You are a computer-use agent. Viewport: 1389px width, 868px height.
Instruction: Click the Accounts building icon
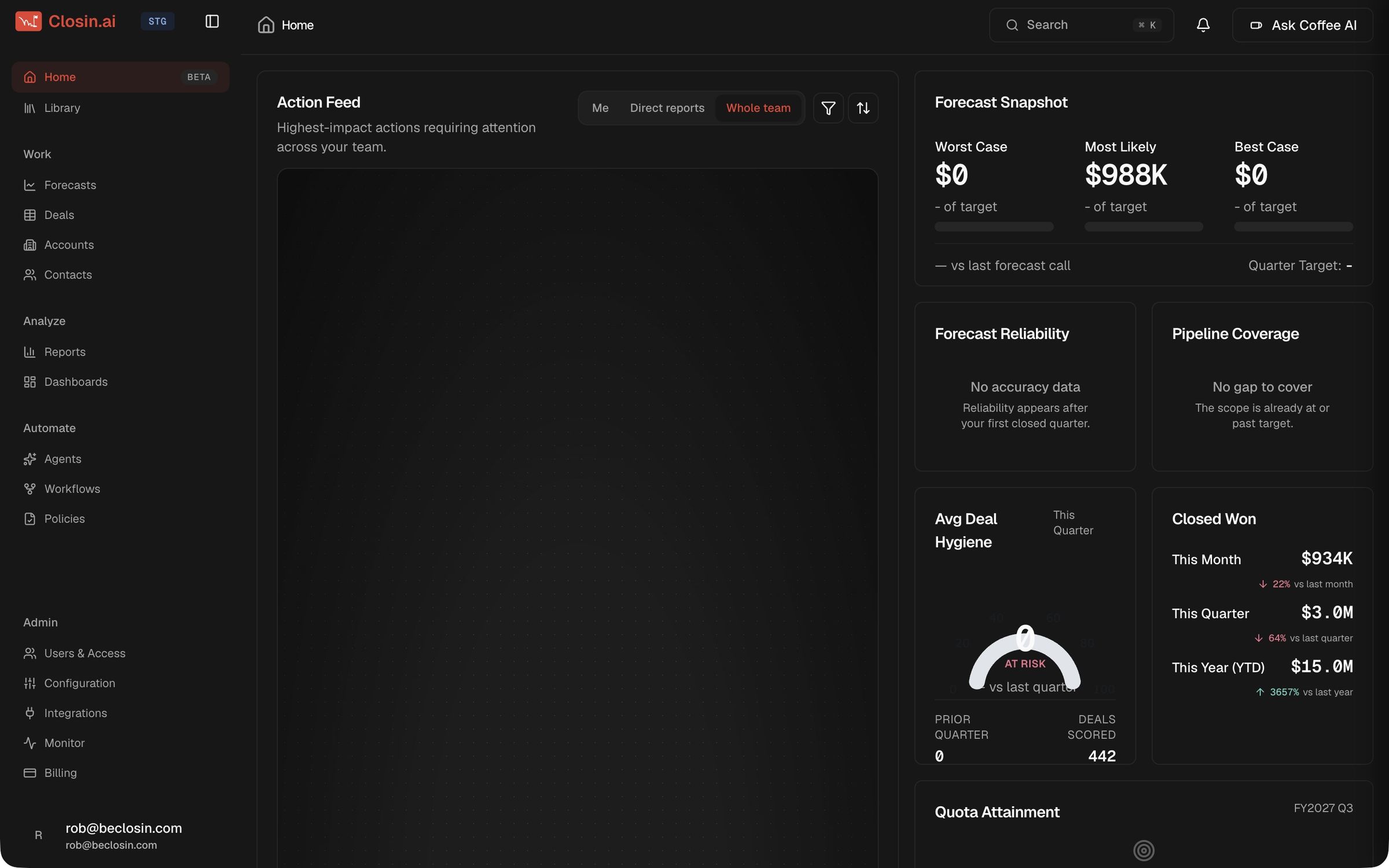point(30,245)
